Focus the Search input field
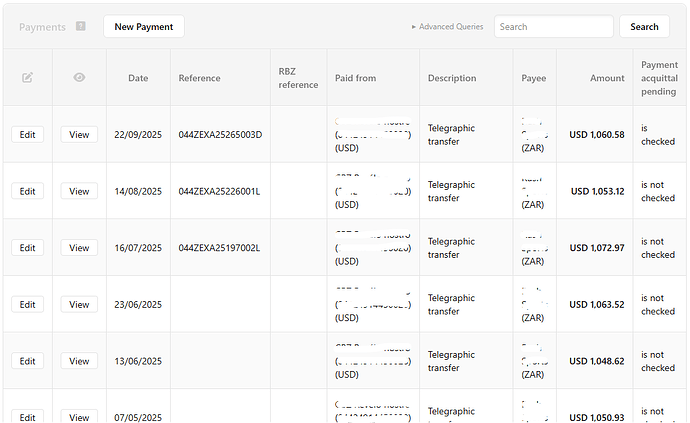Image resolution: width=690 pixels, height=423 pixels. point(554,27)
